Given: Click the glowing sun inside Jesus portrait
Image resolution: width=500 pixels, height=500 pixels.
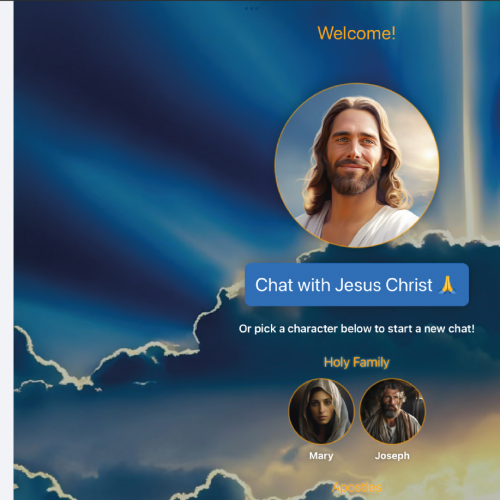Looking at the screenshot, I should click(x=428, y=154).
